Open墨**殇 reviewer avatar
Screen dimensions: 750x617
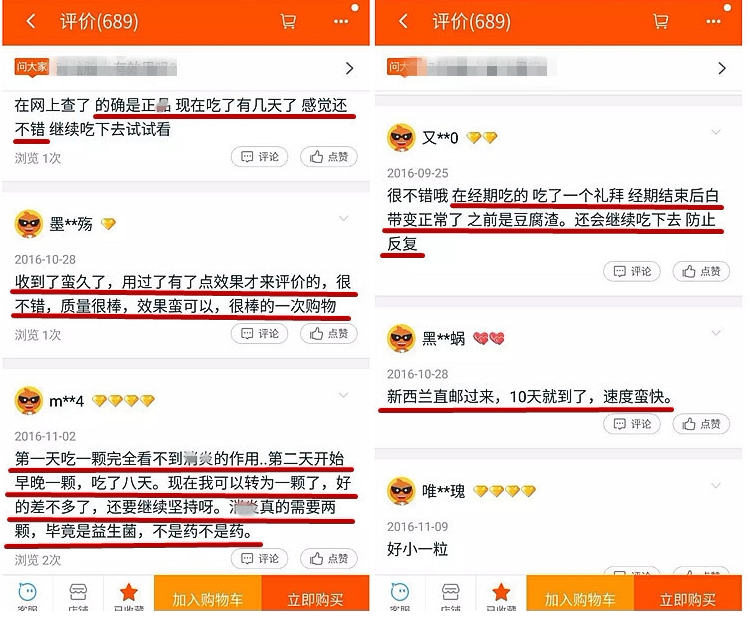[x=29, y=223]
